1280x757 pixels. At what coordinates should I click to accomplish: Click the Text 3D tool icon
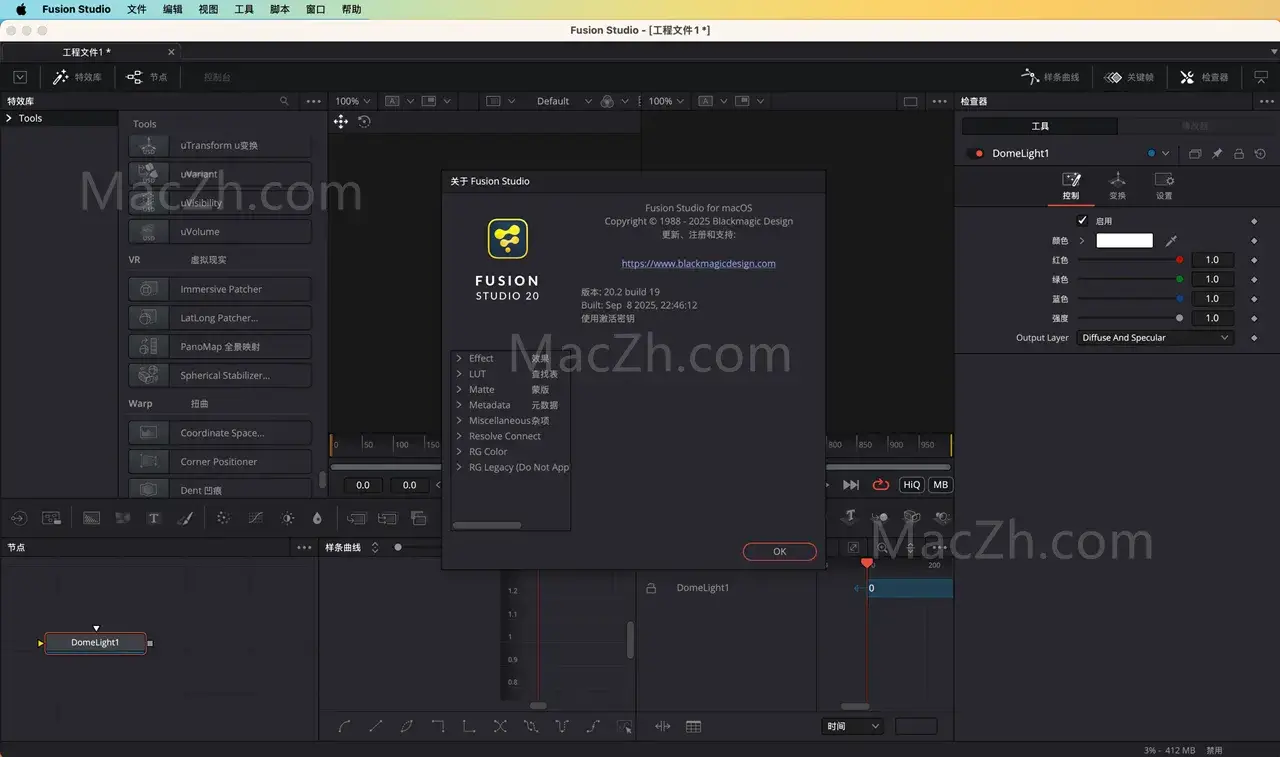[849, 517]
